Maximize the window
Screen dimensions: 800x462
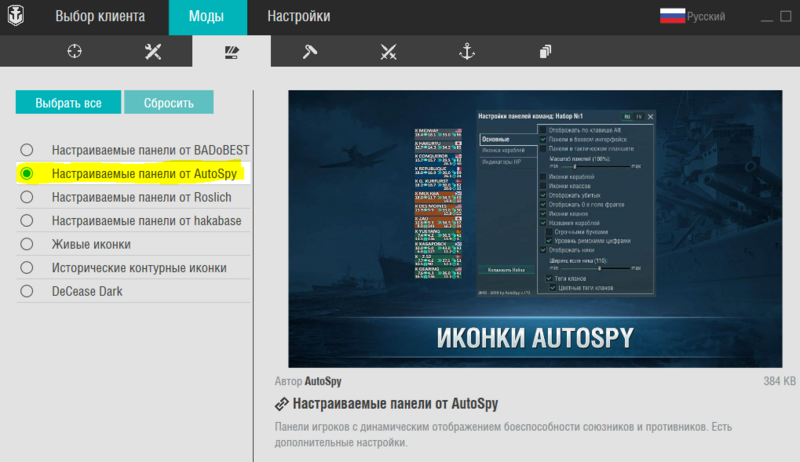pyautogui.click(x=786, y=16)
